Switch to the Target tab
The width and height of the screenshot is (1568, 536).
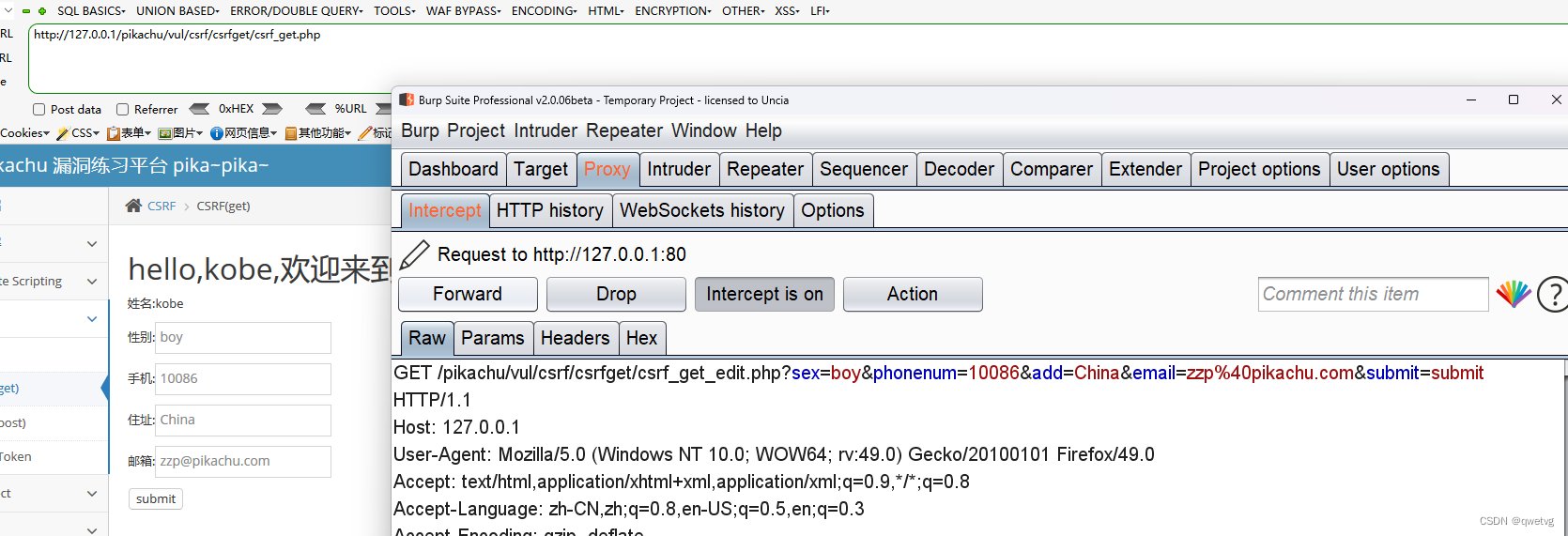coord(541,169)
